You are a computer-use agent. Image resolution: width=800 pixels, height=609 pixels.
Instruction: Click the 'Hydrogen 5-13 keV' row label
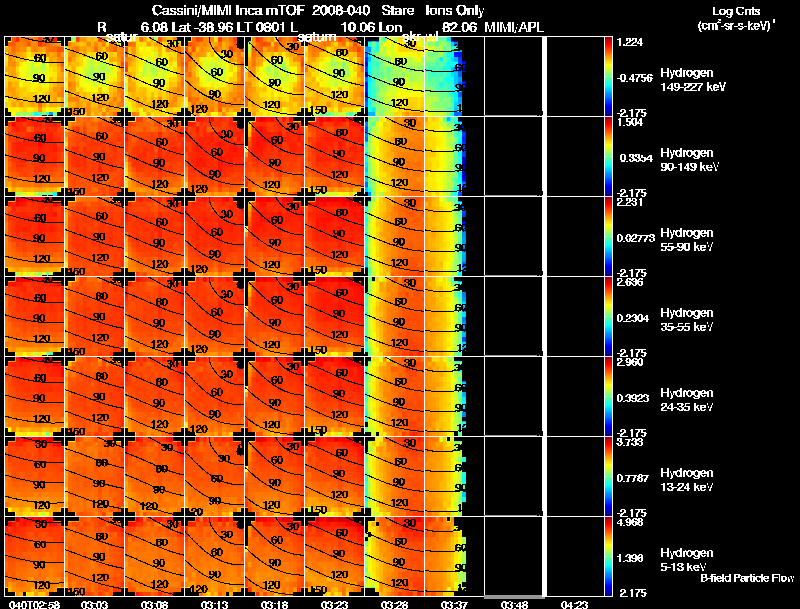(687, 560)
